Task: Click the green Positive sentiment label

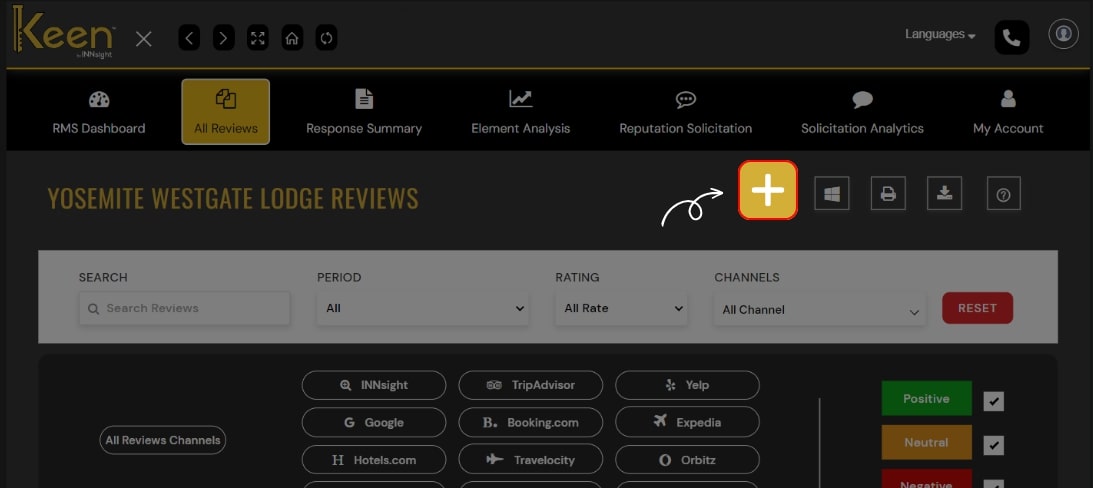Action: tap(926, 399)
